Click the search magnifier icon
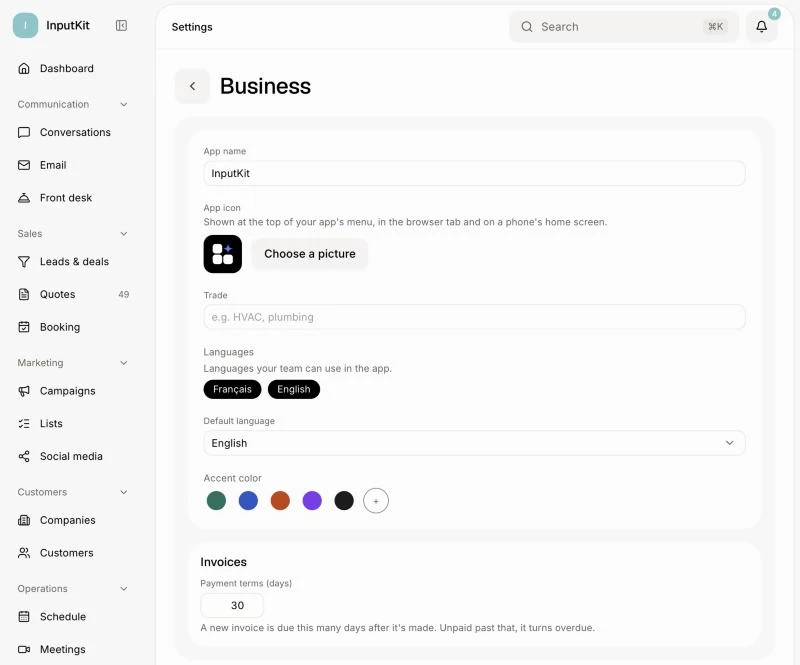This screenshot has height=665, width=800. (527, 27)
